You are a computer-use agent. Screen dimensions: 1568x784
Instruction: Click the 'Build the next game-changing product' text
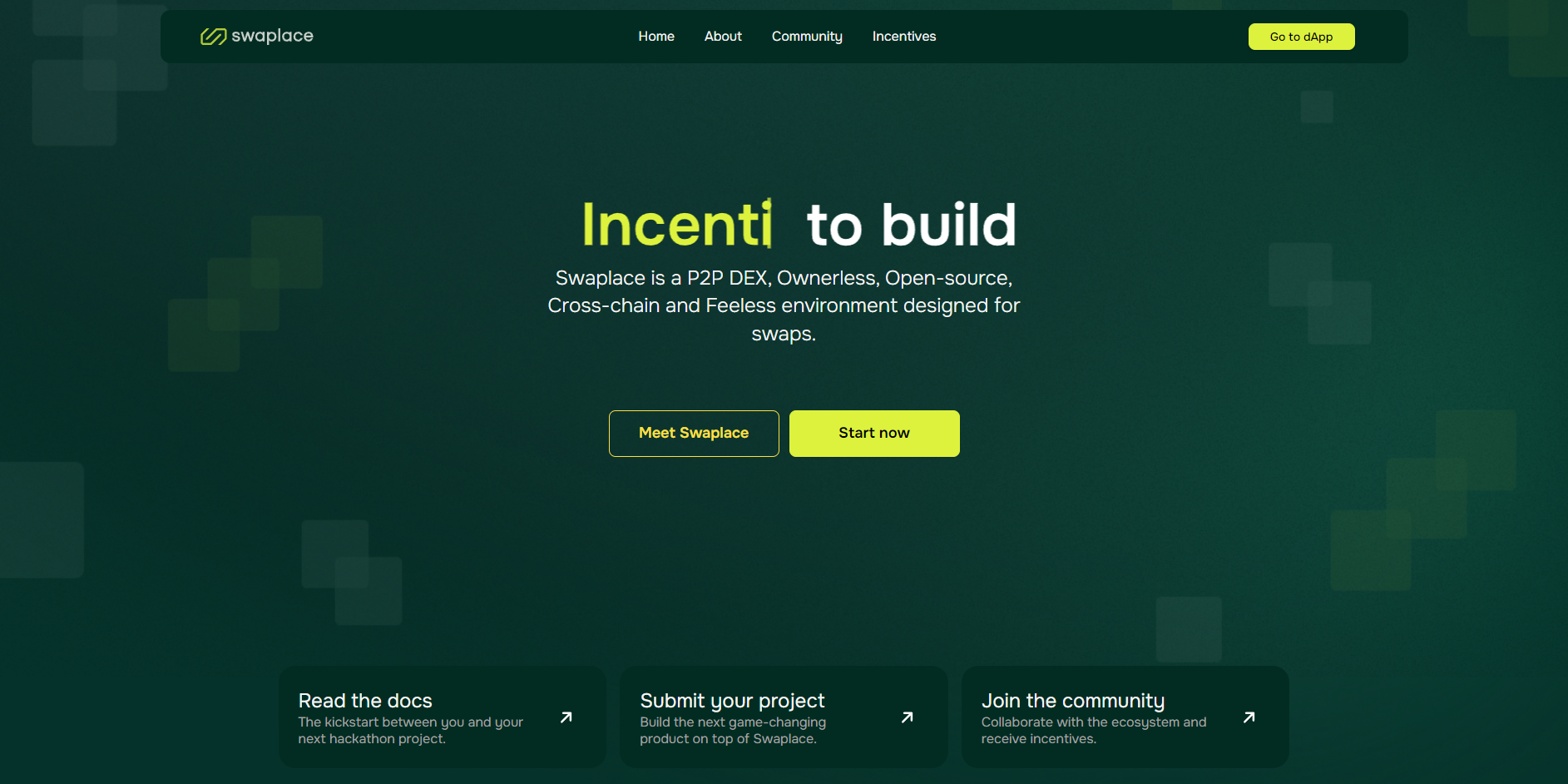[732, 731]
